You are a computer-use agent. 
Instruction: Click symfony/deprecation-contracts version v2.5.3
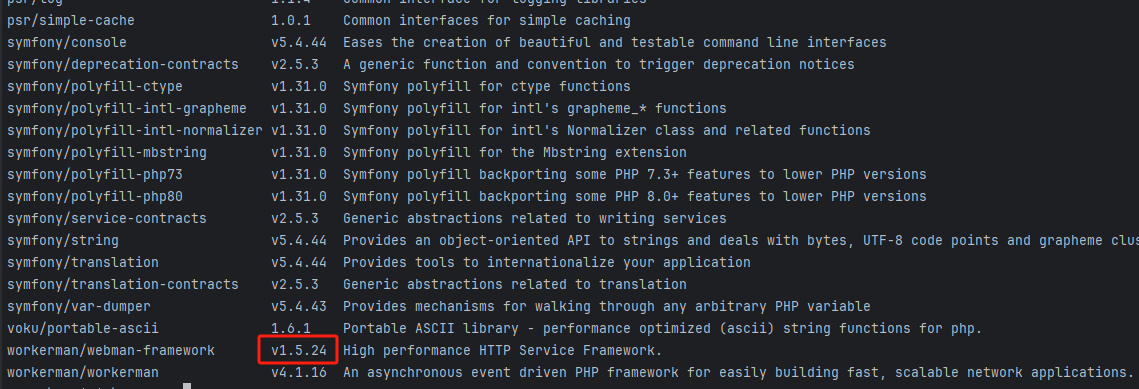click(294, 65)
